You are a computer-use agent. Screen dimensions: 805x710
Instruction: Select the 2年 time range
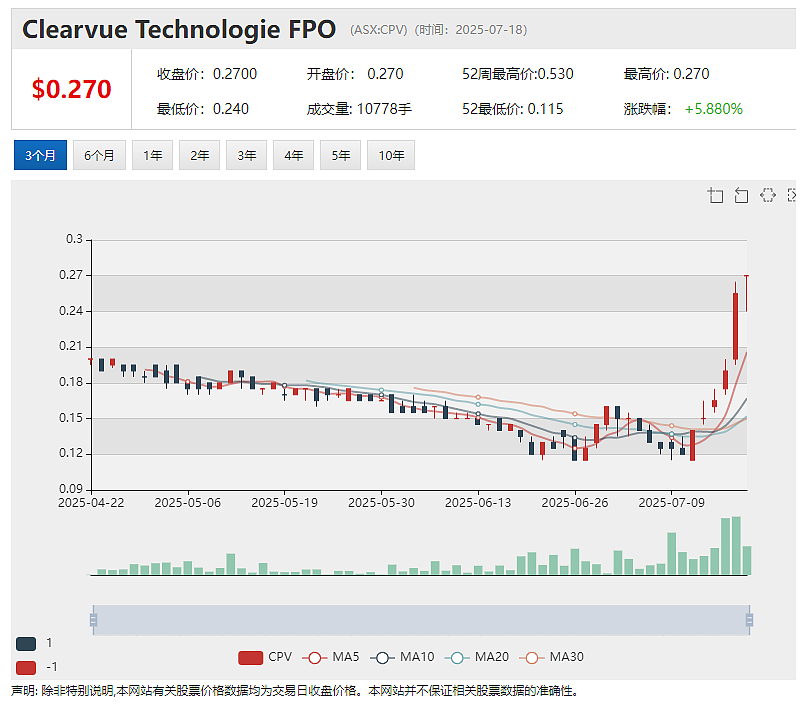pos(199,155)
